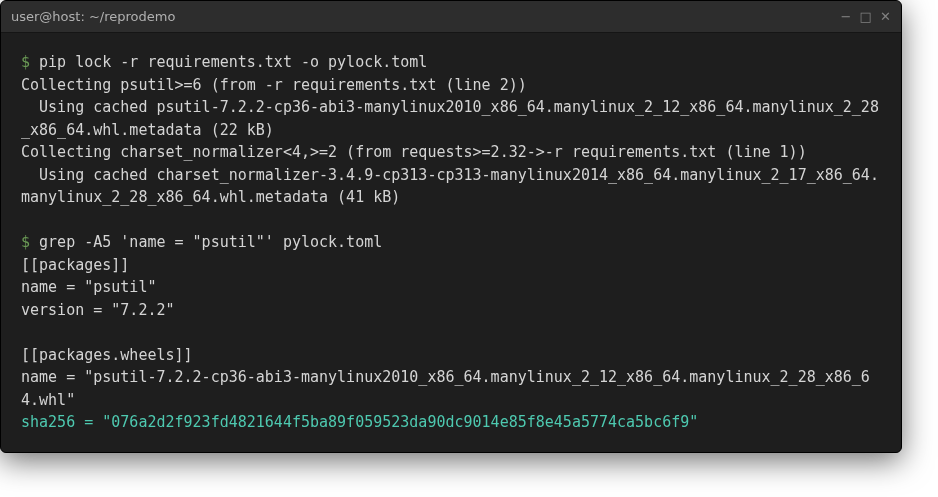Click the pip lock command text
Screen dimensions: 938x497
click(233, 62)
